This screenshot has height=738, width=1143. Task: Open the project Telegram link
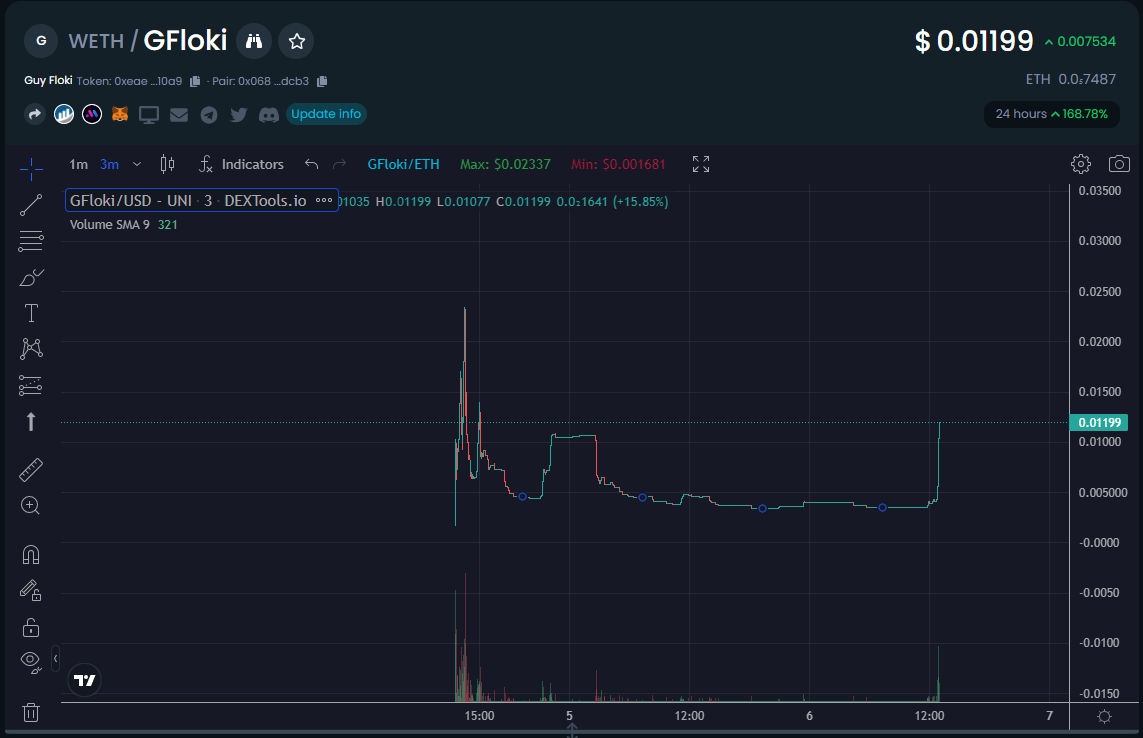209,115
